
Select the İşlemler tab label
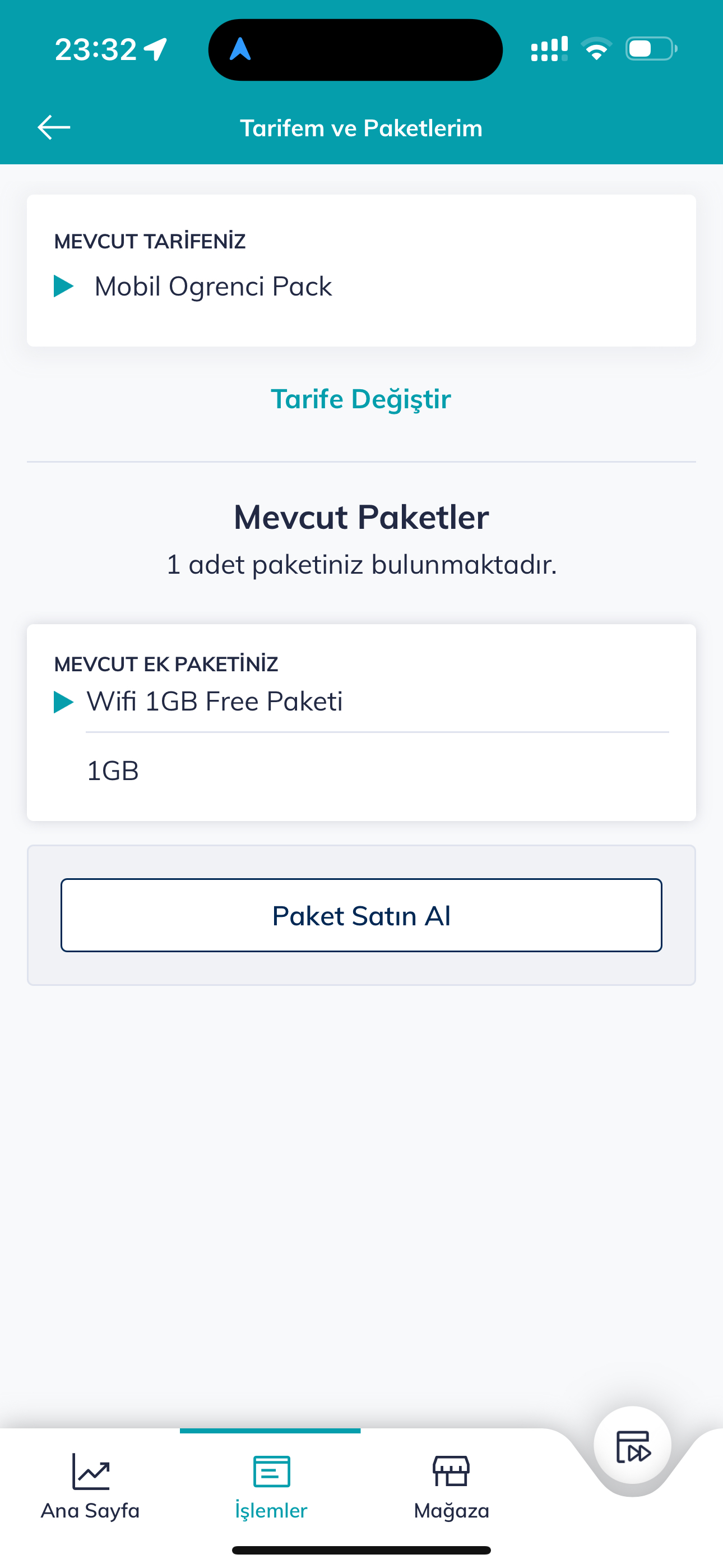click(271, 1510)
